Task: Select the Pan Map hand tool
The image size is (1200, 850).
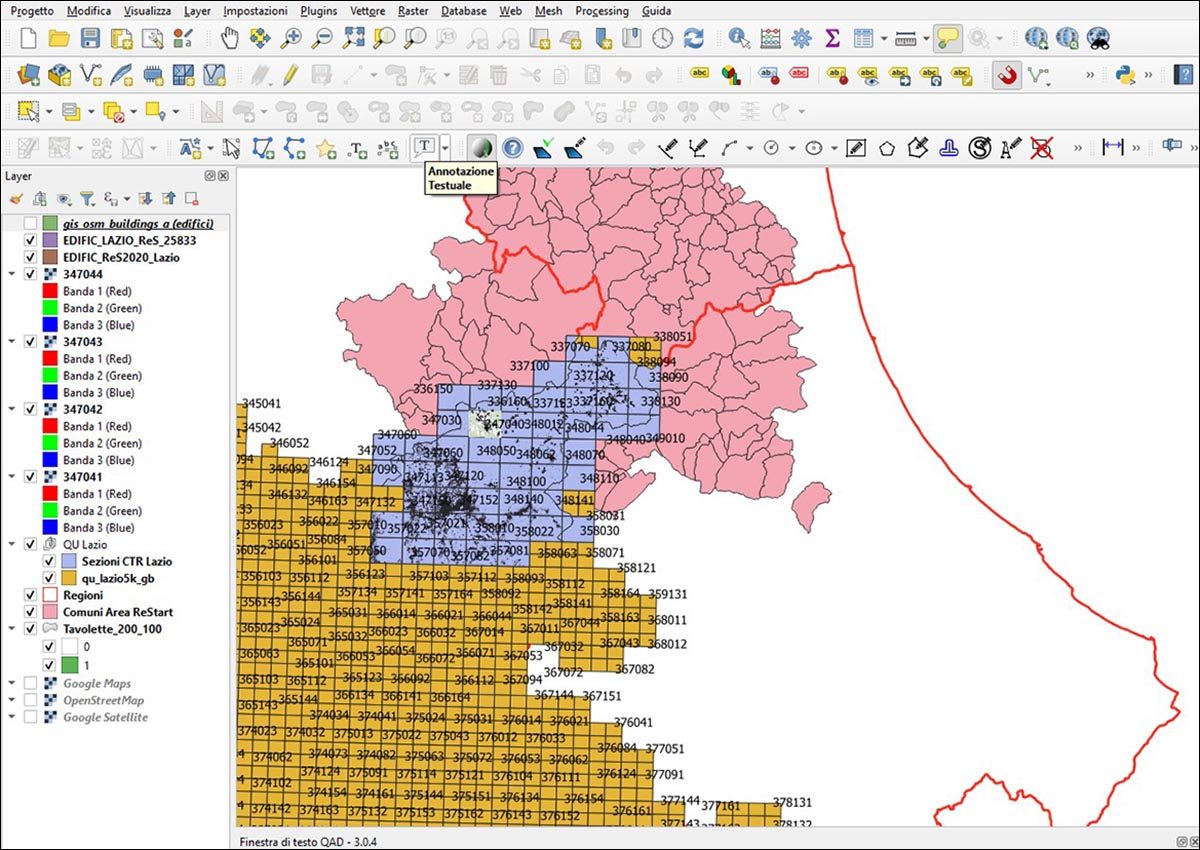Action: (x=230, y=38)
